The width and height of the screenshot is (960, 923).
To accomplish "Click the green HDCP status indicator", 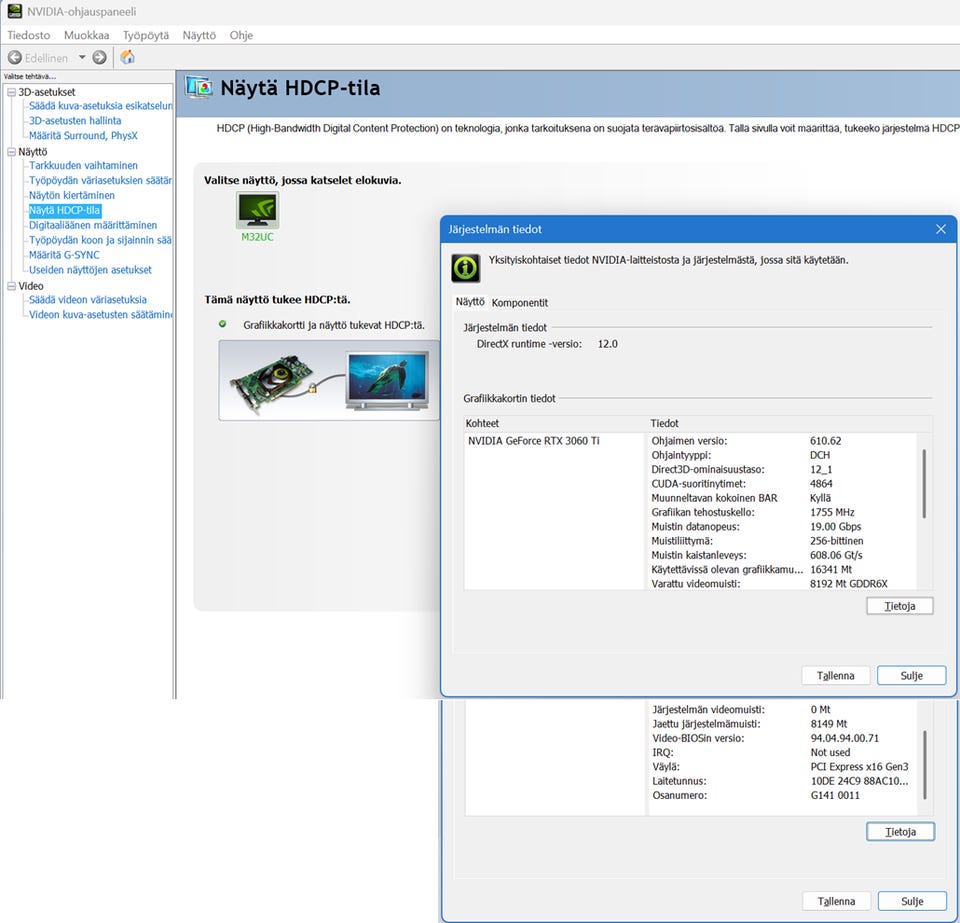I will [x=223, y=324].
